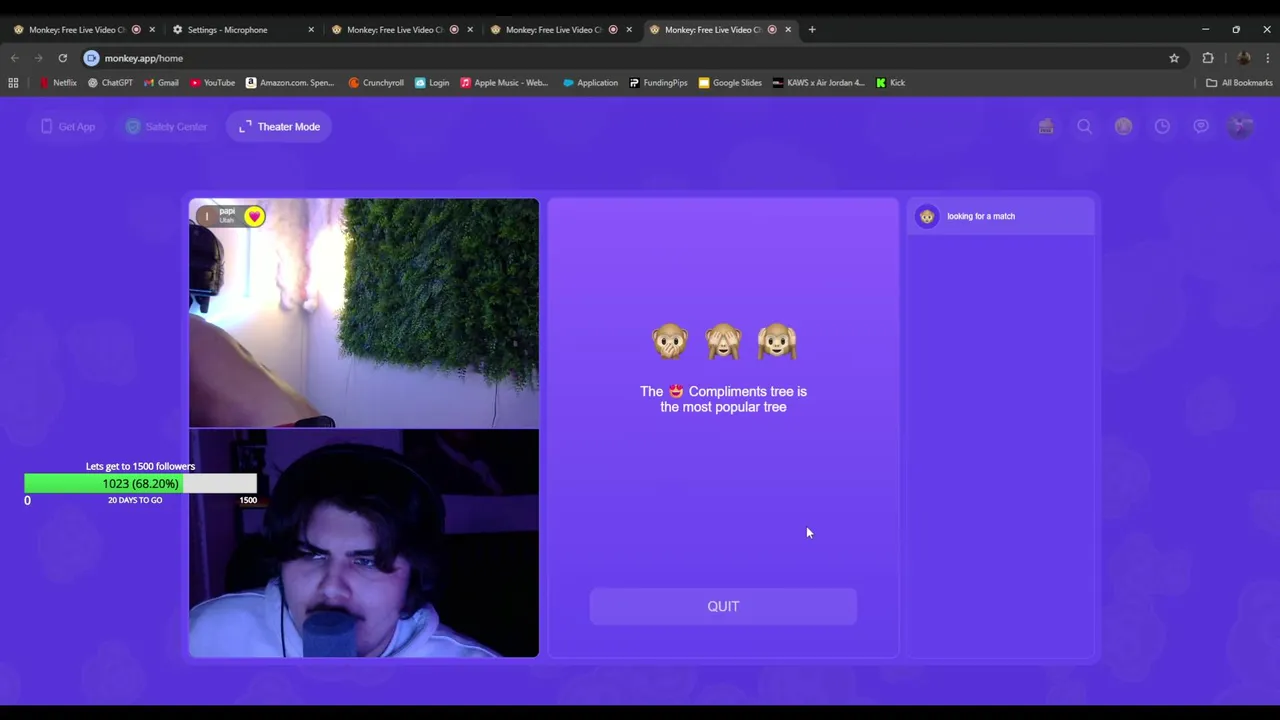Screen dimensions: 1280x720
Task: Open the FundingPips bookmark
Action: tap(658, 83)
